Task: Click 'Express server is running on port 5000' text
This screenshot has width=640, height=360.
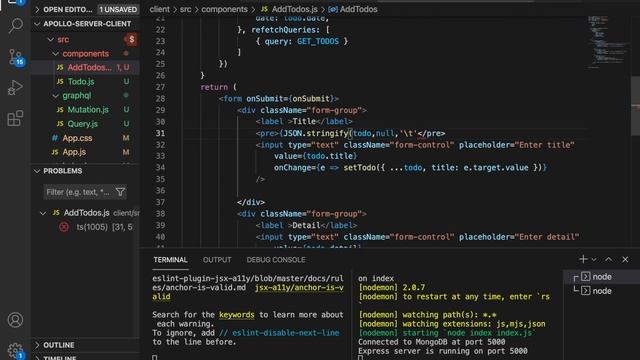Action: pyautogui.click(x=442, y=351)
